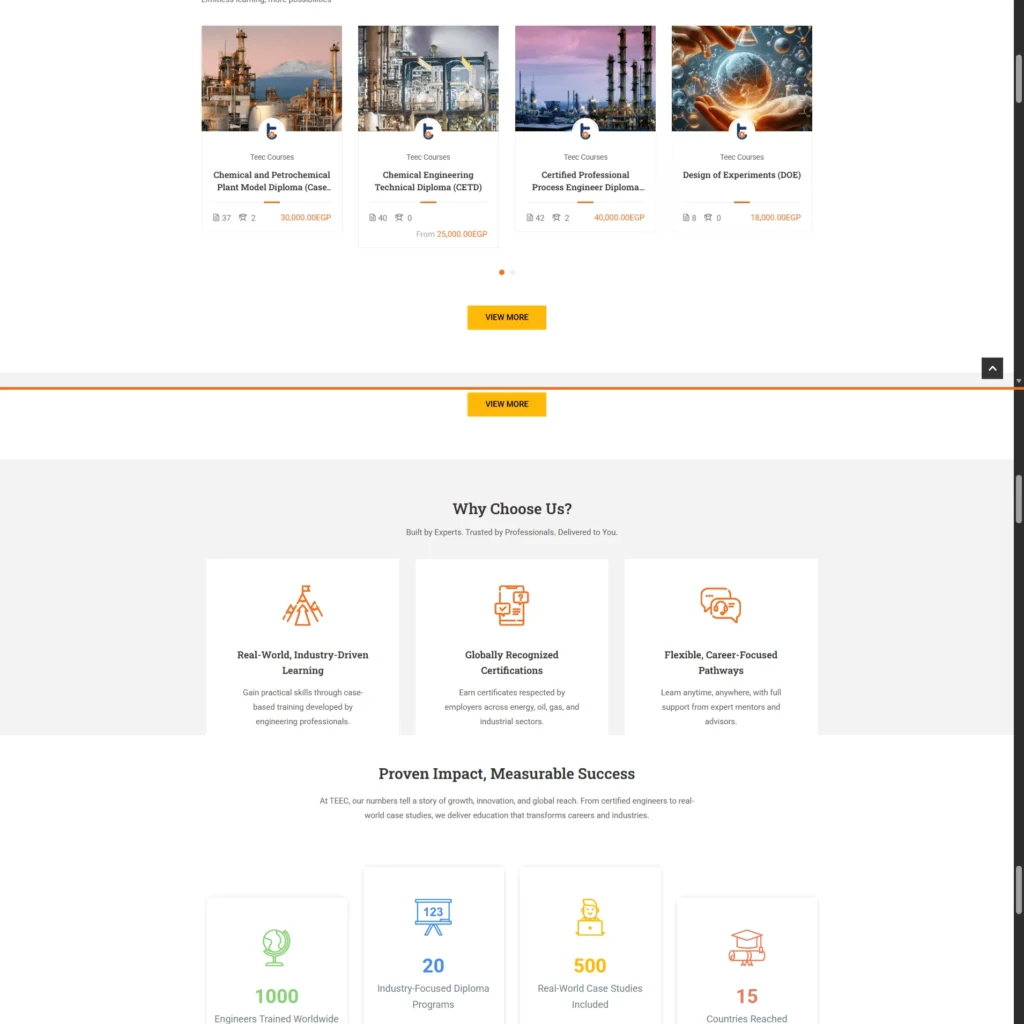The image size is (1024, 1024).
Task: Open Certified Professional Process Engineer Diploma link
Action: click(x=585, y=181)
